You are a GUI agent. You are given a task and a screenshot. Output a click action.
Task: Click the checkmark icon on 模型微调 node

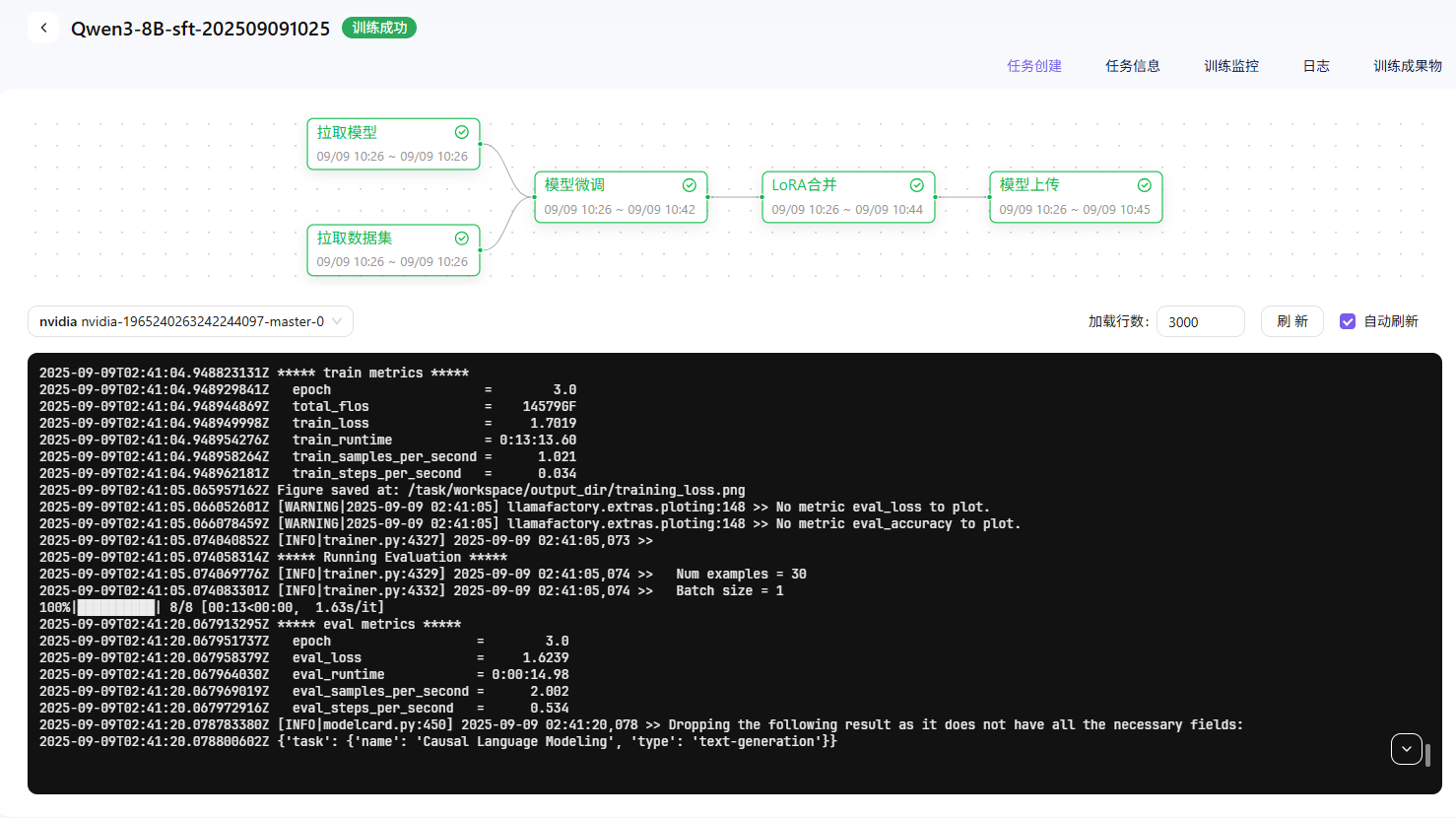point(690,185)
